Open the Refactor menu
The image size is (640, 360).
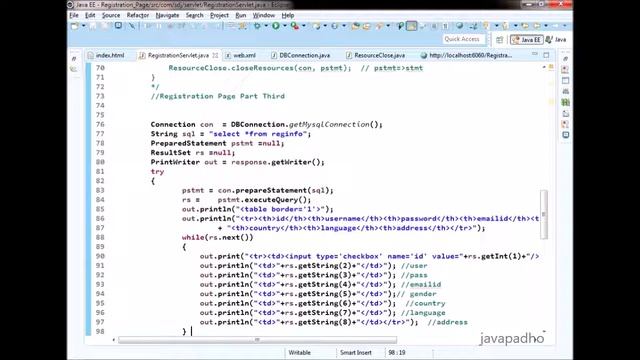coord(138,15)
